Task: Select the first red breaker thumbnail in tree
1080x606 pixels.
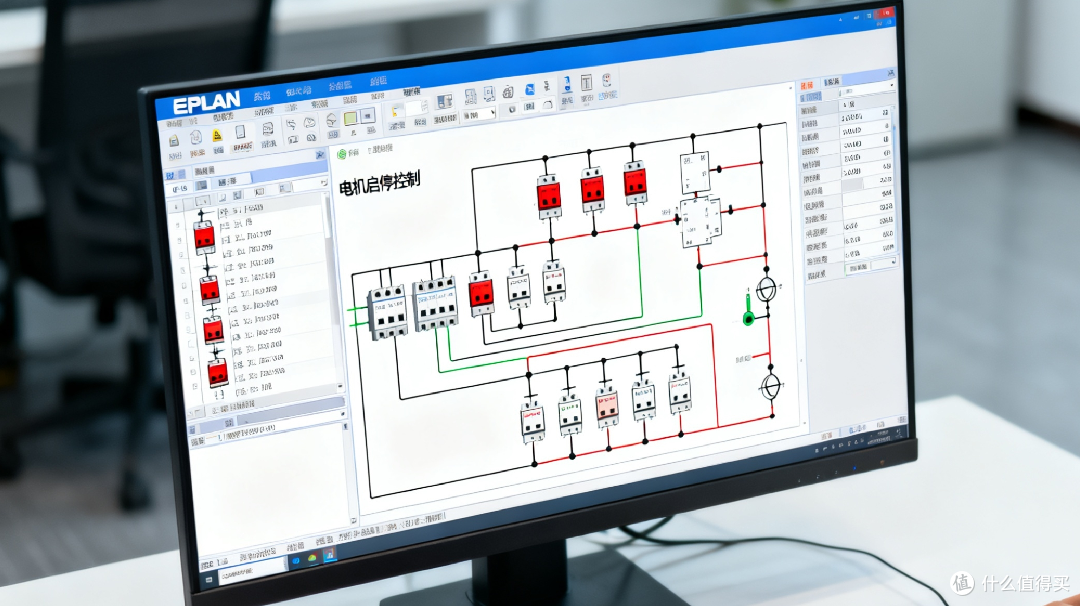Action: pyautogui.click(x=204, y=237)
